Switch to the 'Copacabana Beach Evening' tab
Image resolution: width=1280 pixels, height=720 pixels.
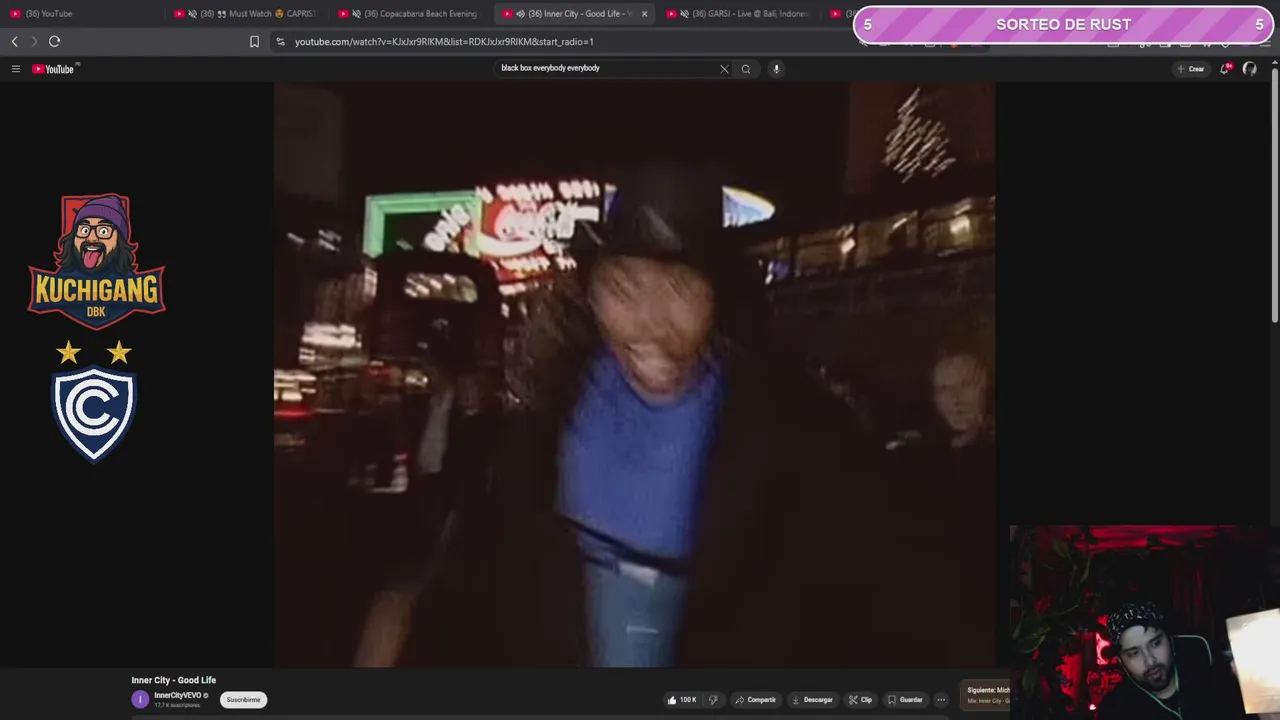coord(410,14)
